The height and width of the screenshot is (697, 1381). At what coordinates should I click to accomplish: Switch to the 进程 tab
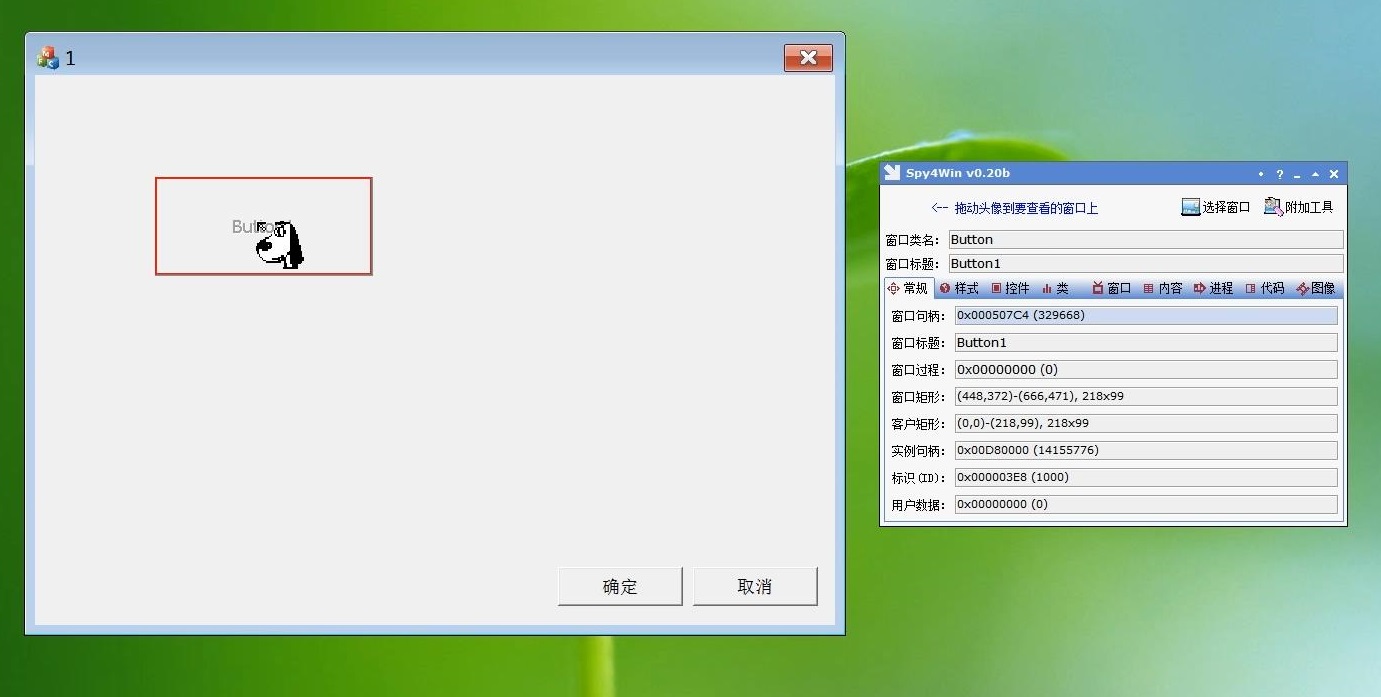pyautogui.click(x=1213, y=288)
